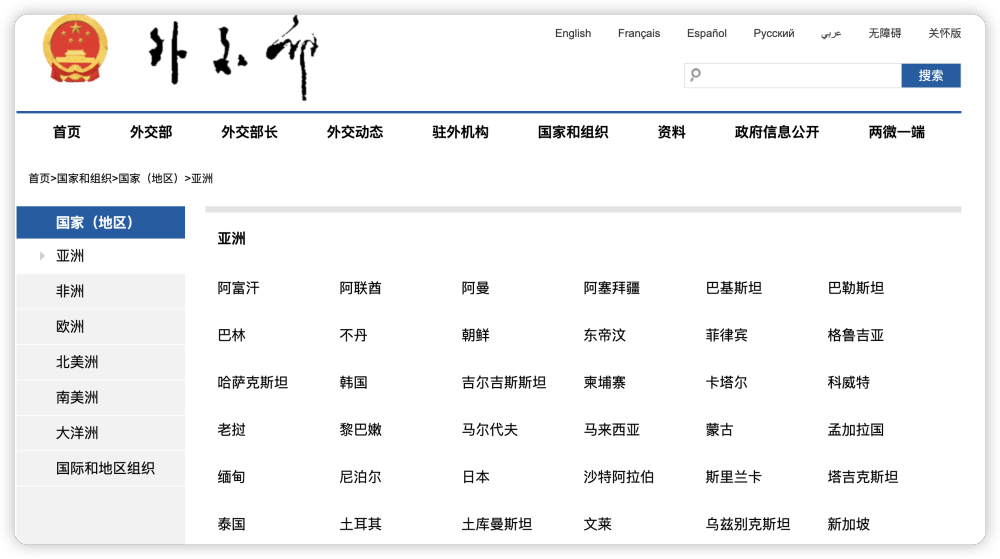Viewport: 1000px width, 559px height.
Task: Focus the search input field
Action: point(793,75)
